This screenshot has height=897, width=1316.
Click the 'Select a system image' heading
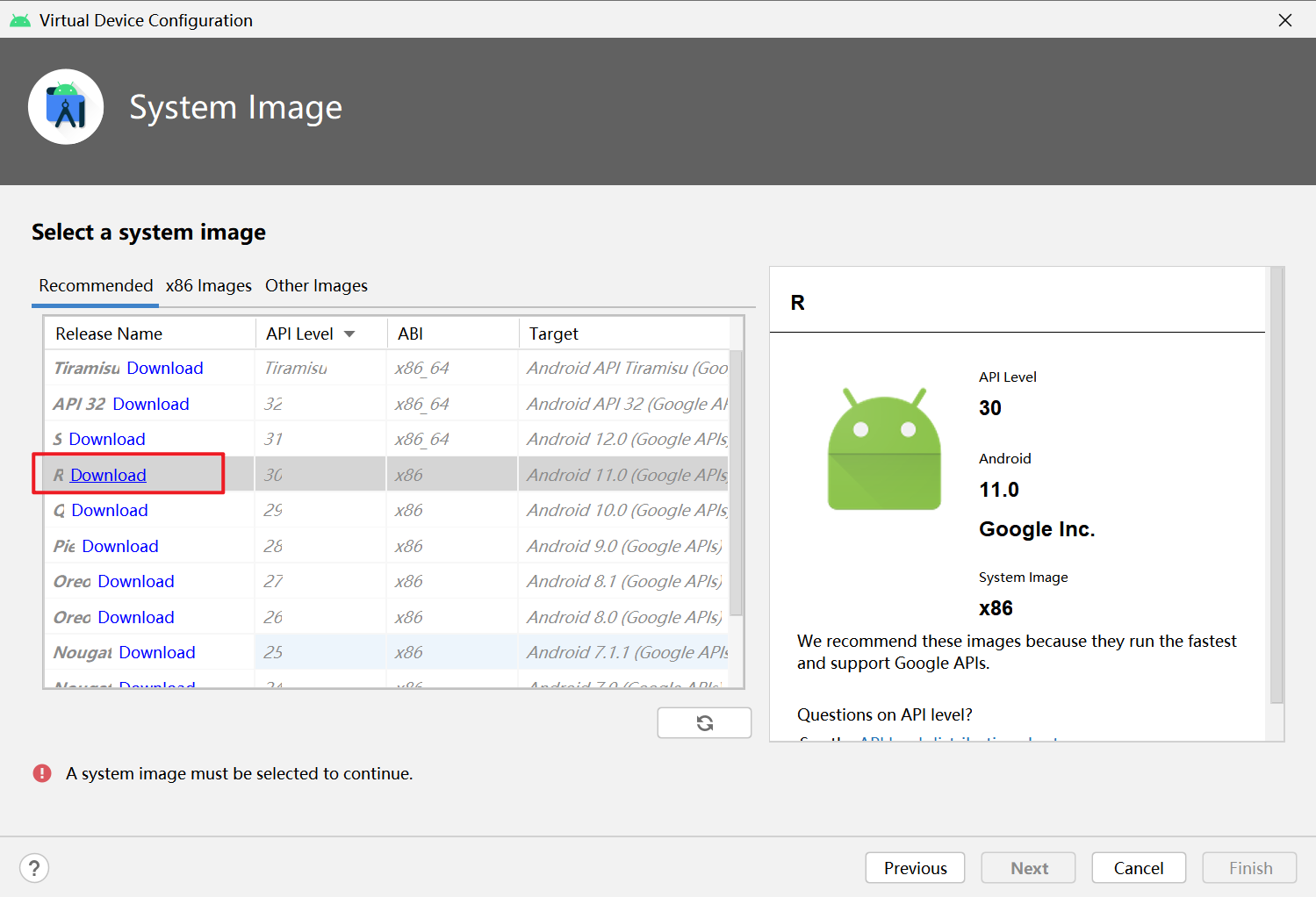point(148,233)
